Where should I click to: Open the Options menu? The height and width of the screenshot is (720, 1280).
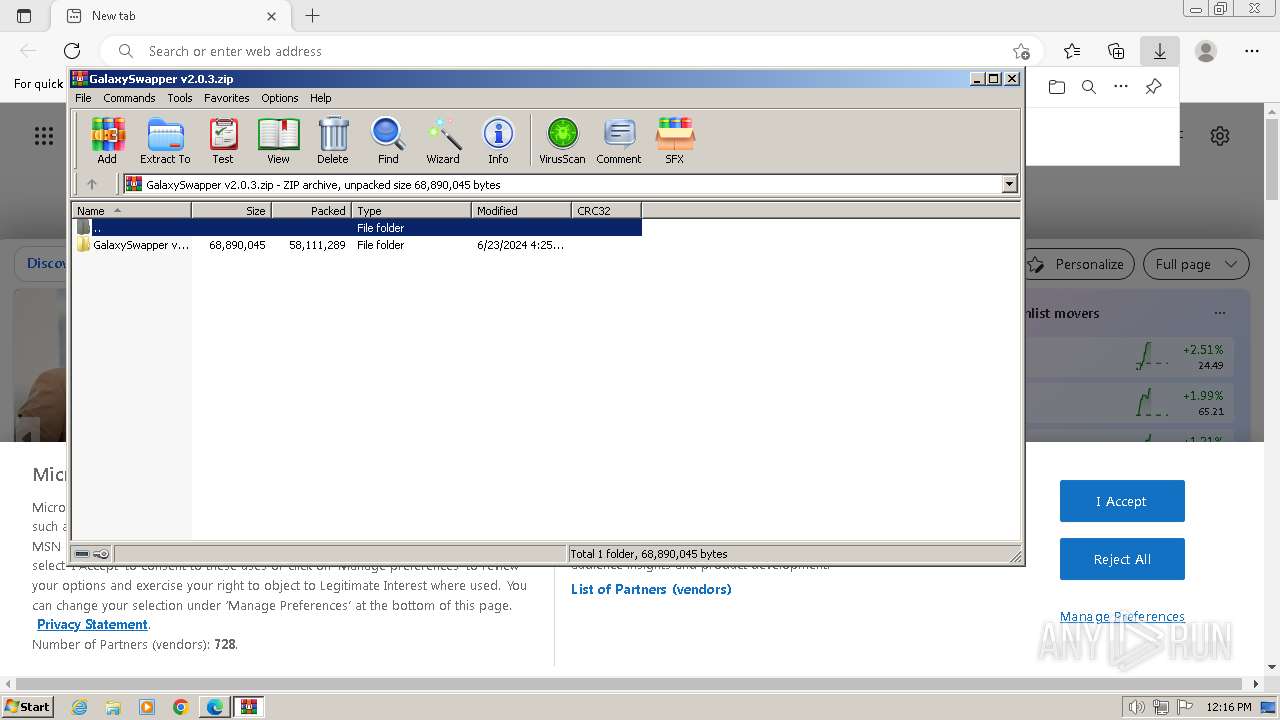280,98
